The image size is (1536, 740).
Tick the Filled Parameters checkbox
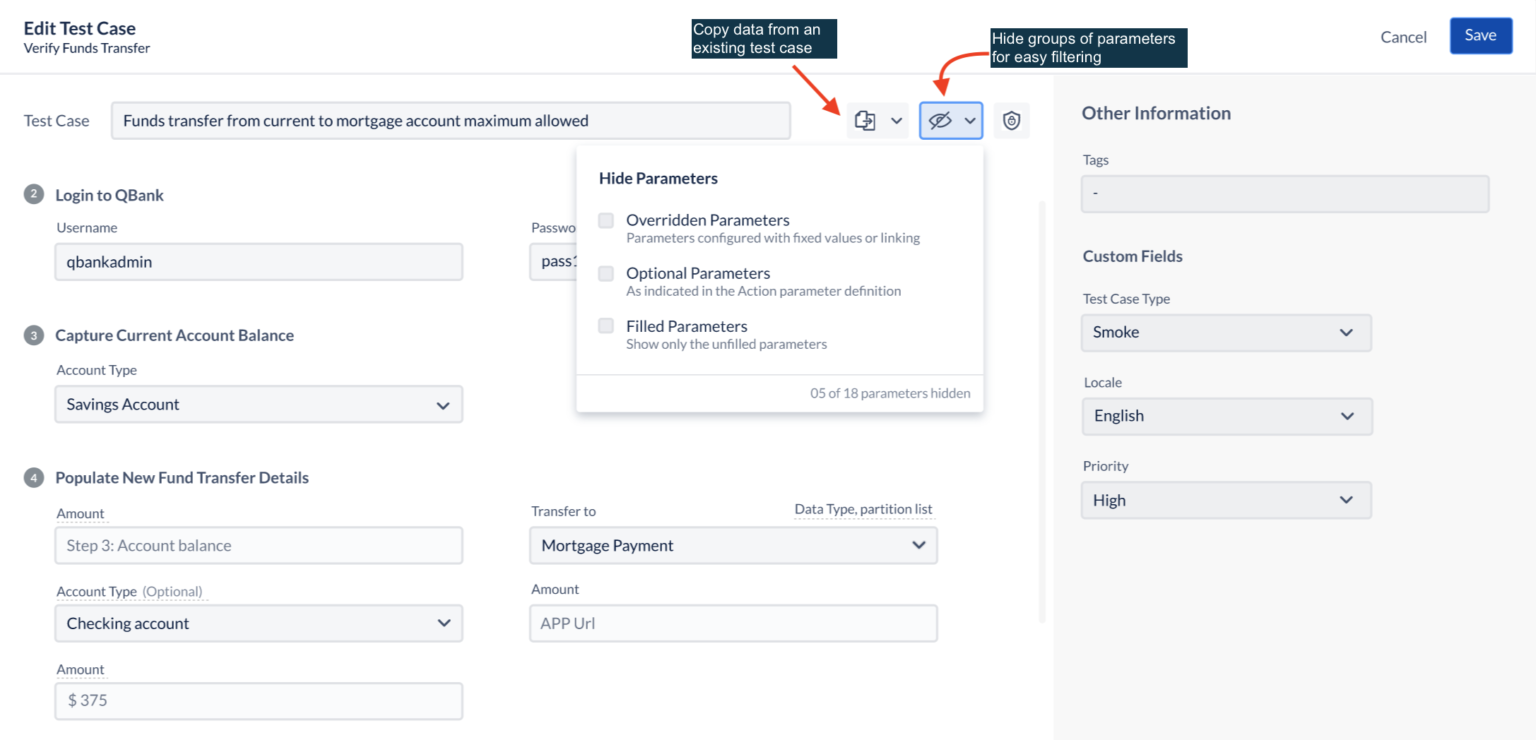(x=606, y=326)
